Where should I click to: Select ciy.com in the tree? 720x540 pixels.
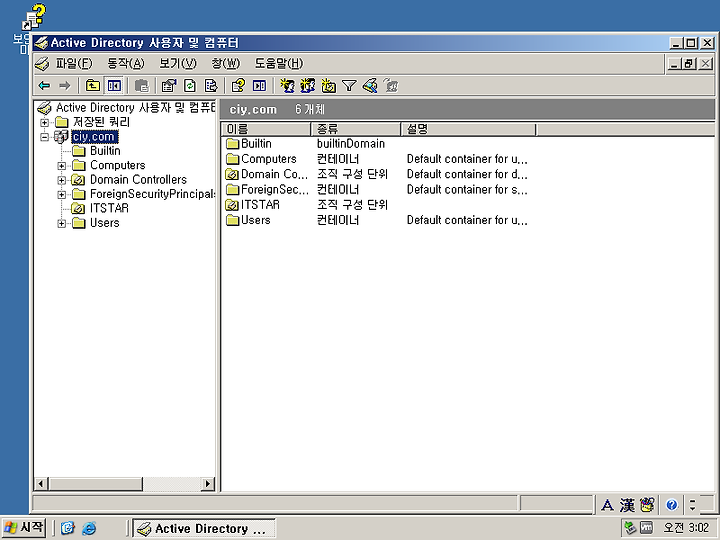[94, 137]
